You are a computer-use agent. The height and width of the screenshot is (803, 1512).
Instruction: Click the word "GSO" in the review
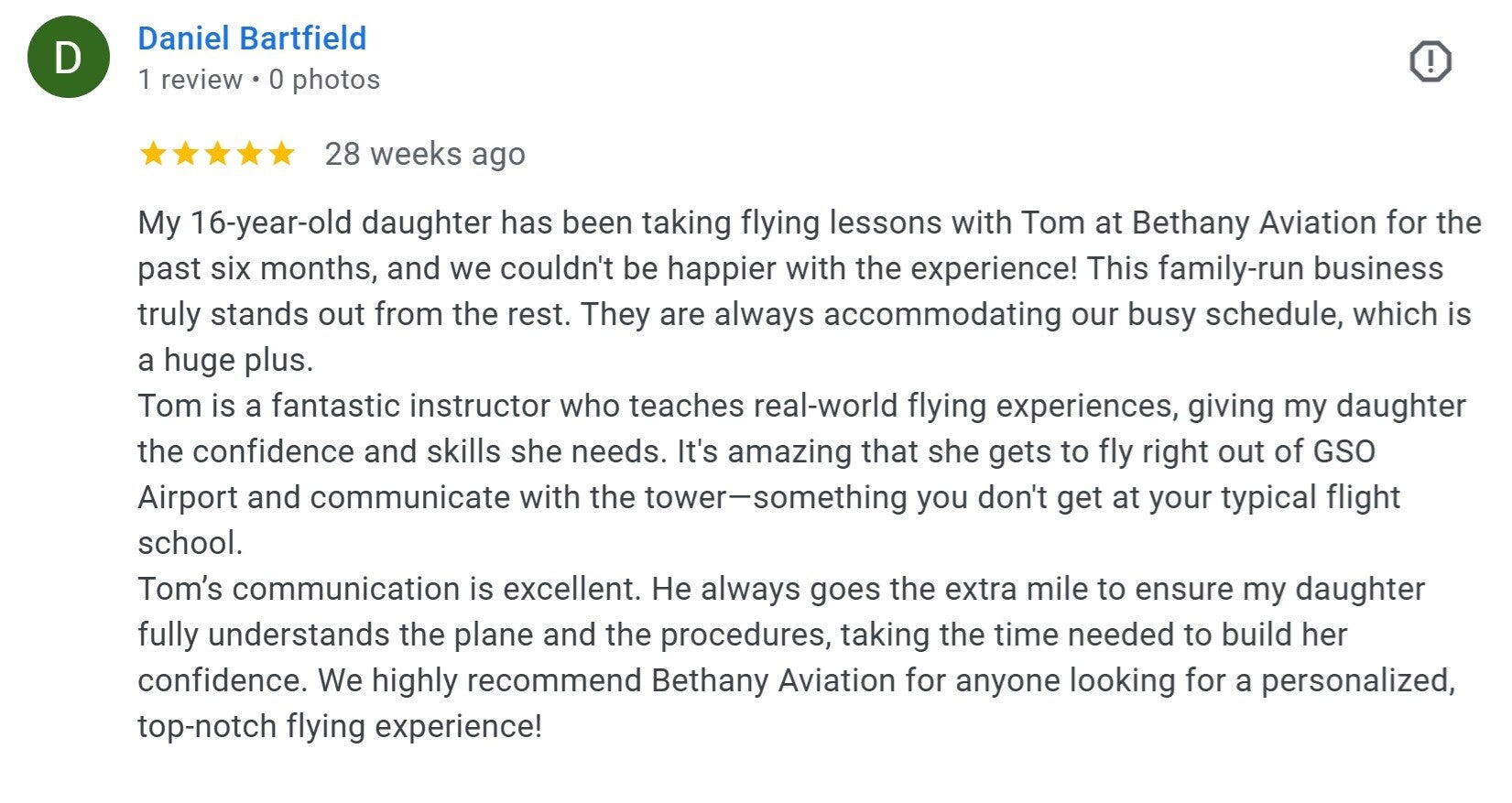click(1343, 452)
